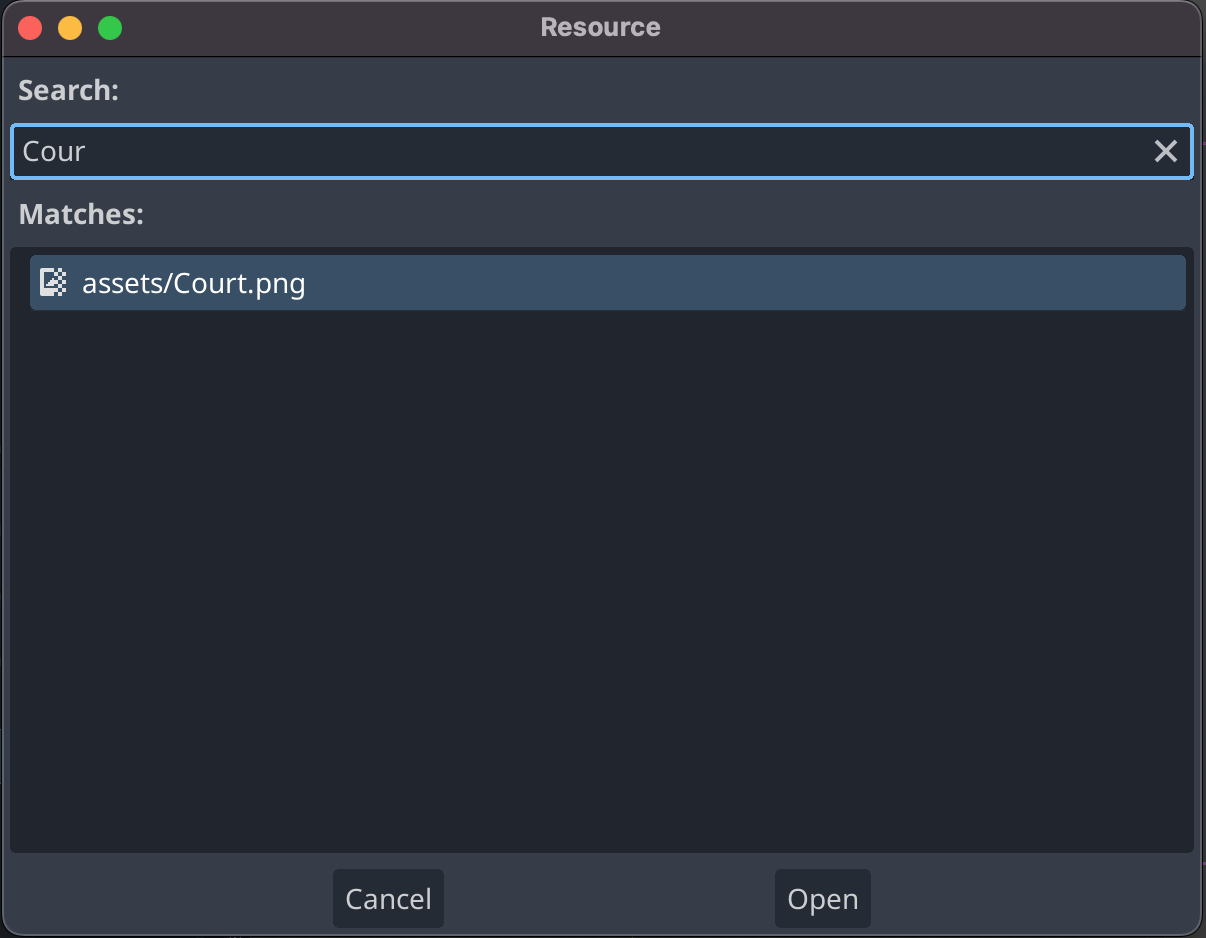Click the filename text assets/Court.png
1206x938 pixels.
pyautogui.click(x=194, y=283)
